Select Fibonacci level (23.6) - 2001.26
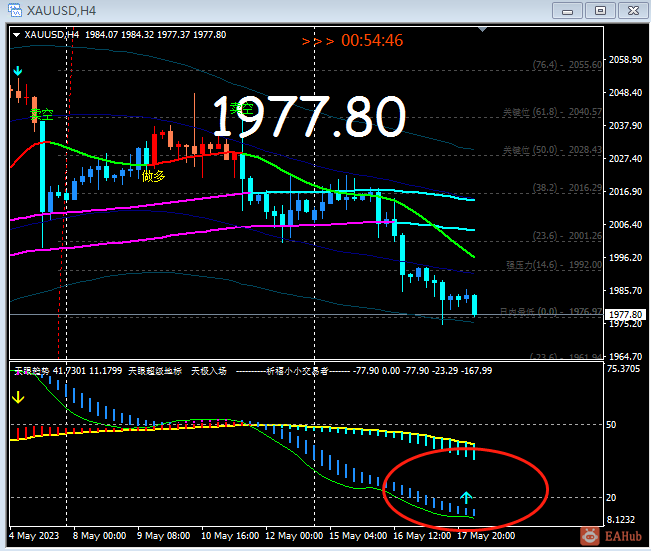The height and width of the screenshot is (551, 651). click(x=567, y=236)
